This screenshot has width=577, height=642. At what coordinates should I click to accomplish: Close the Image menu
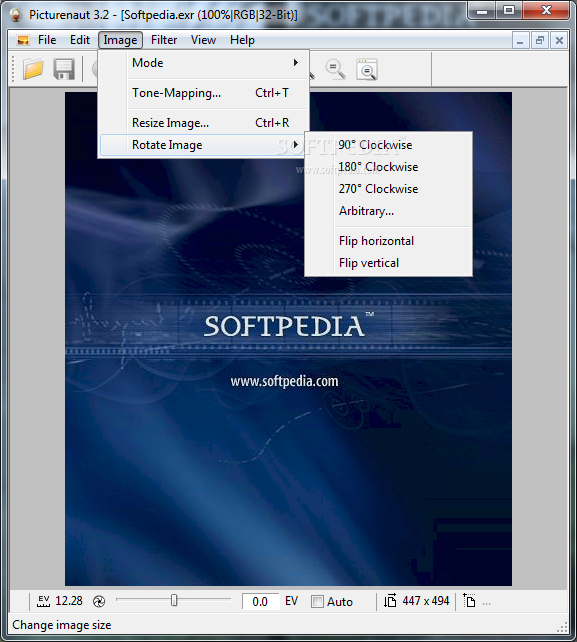tap(120, 40)
